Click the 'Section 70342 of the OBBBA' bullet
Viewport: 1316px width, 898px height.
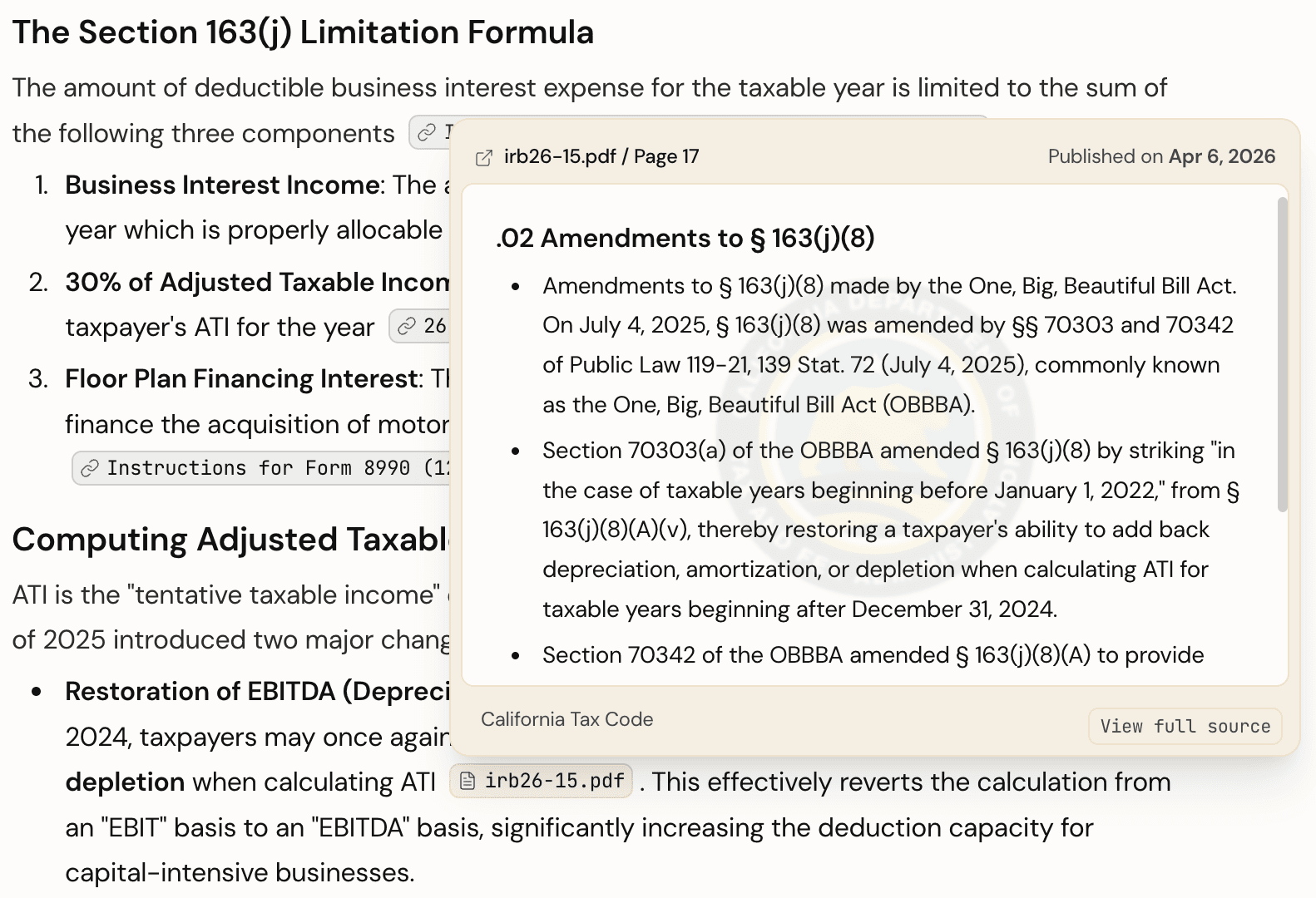[873, 655]
